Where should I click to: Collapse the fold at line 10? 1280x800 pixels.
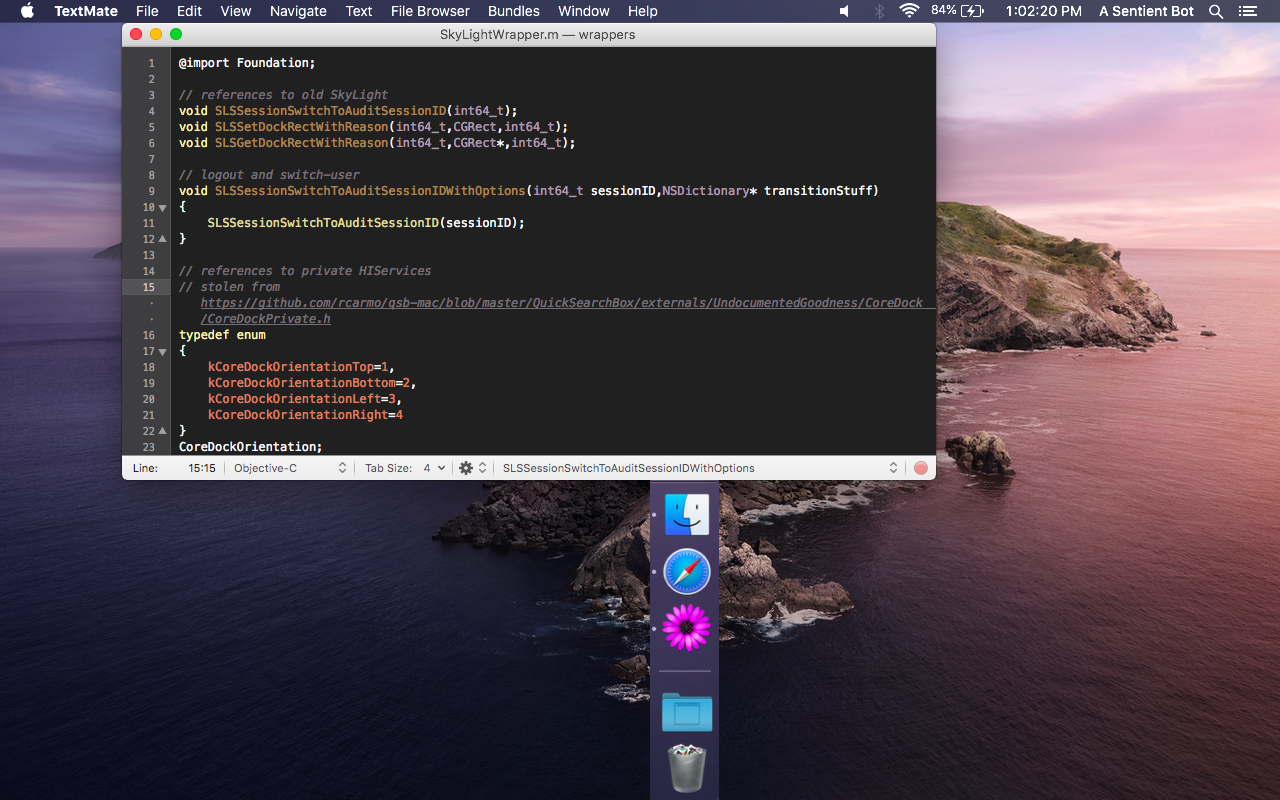pos(162,207)
